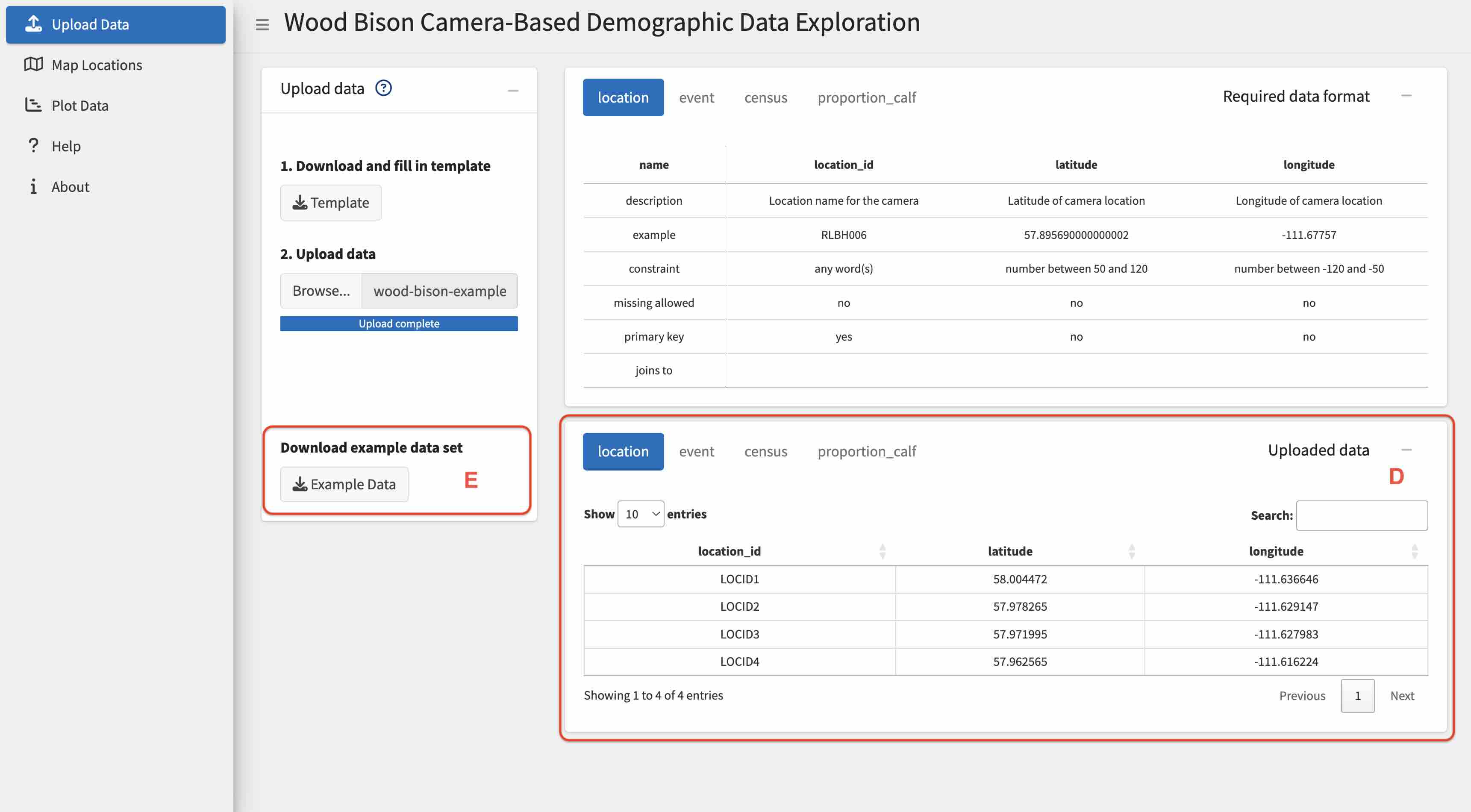
Task: Click the LOCID2 cell
Action: [x=739, y=606]
